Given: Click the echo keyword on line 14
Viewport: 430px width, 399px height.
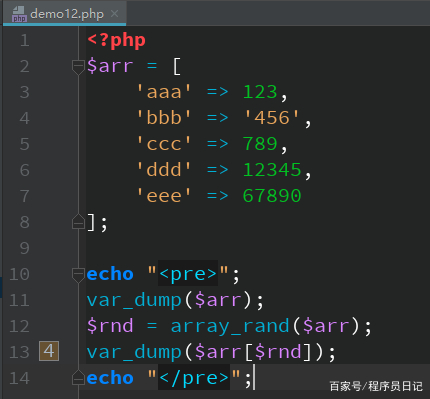Looking at the screenshot, I should pyautogui.click(x=110, y=378).
